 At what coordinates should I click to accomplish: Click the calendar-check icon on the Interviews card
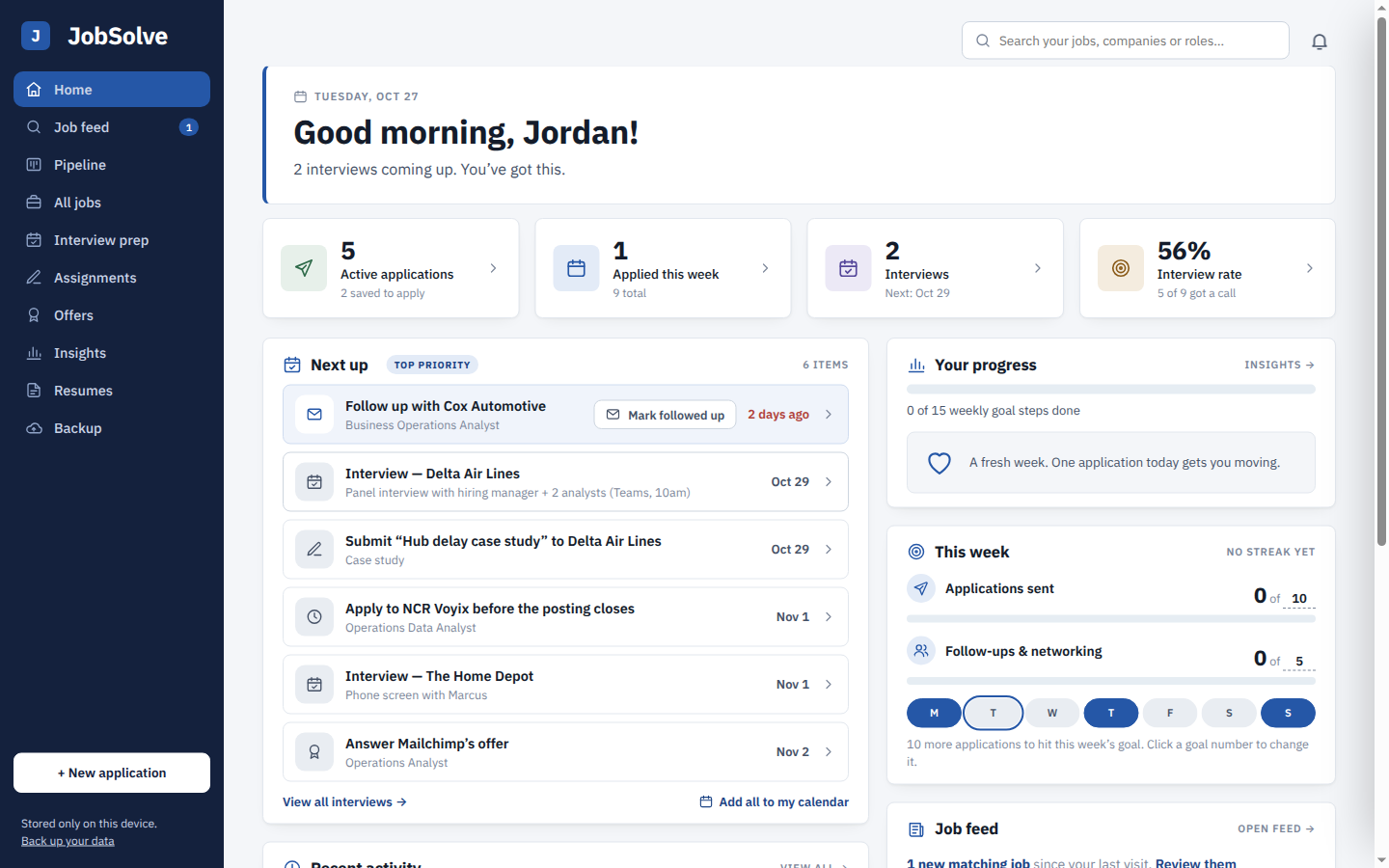tap(849, 268)
